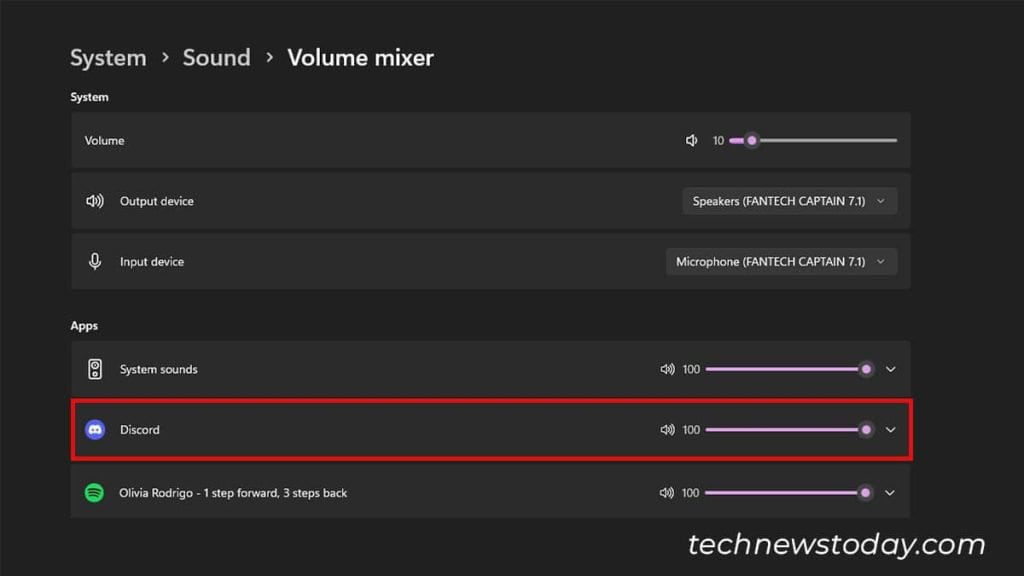Expand the Discord row chevron

click(x=891, y=429)
